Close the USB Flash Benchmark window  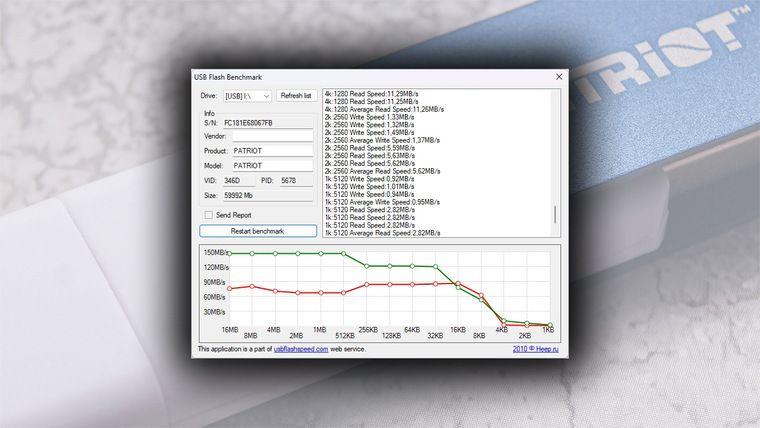point(559,77)
